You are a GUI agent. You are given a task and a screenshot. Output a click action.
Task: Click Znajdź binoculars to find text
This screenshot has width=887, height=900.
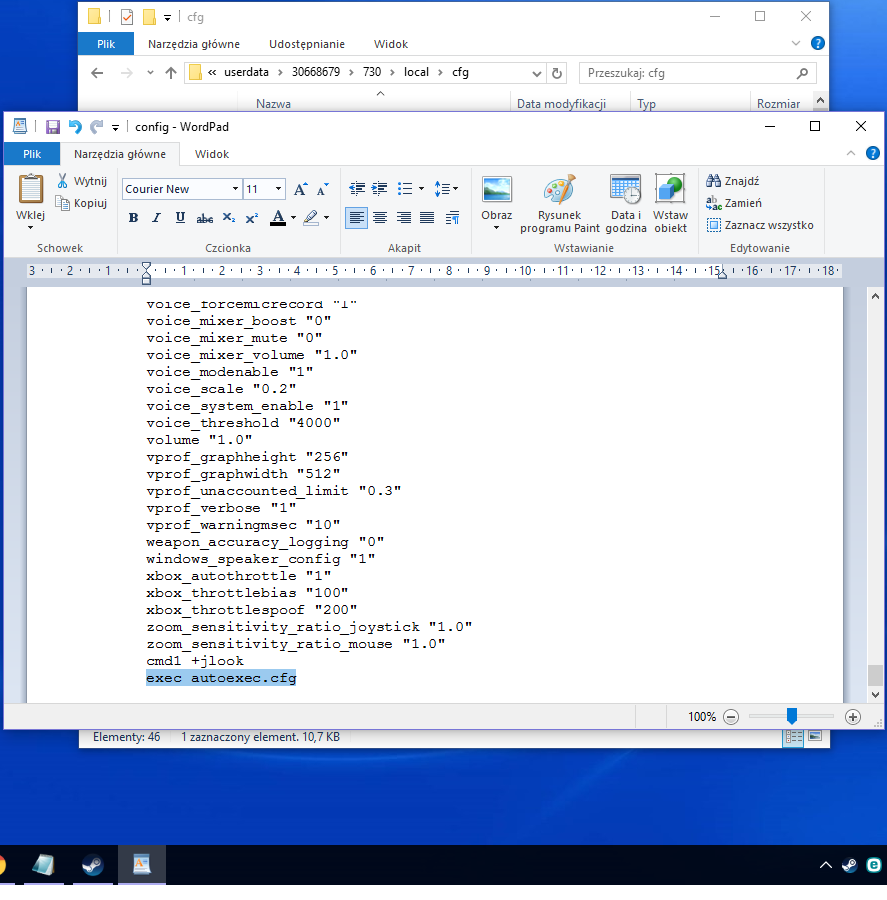click(733, 181)
